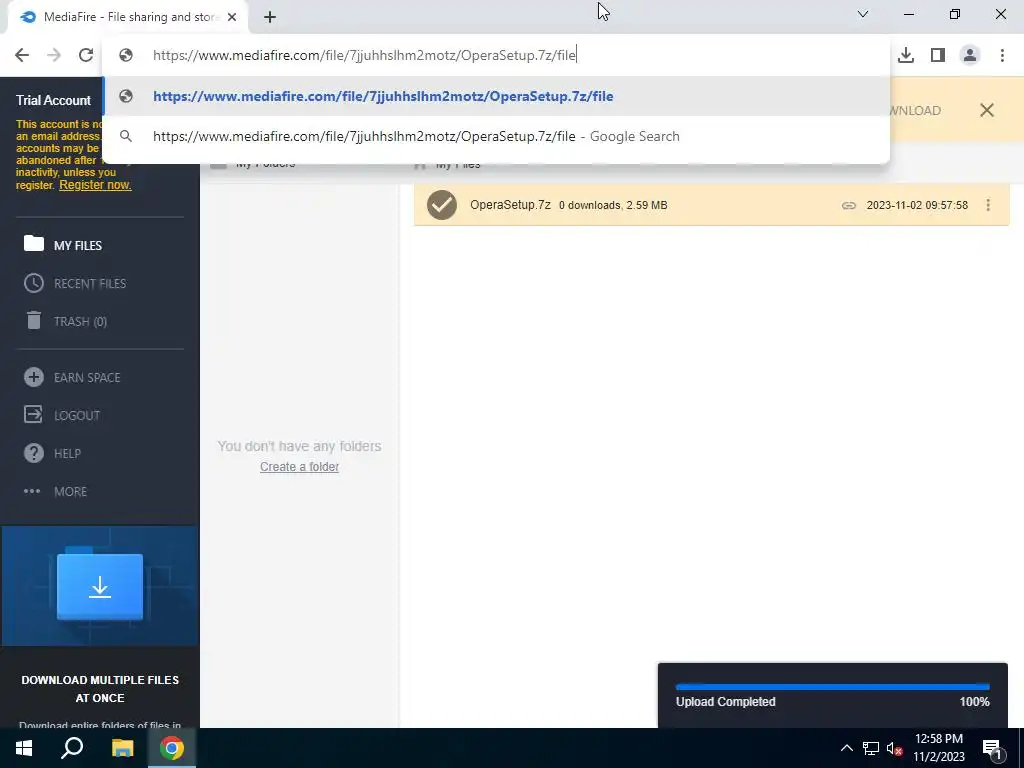The width and height of the screenshot is (1024, 768).
Task: Click the More ellipsis icon
Action: [x=32, y=491]
